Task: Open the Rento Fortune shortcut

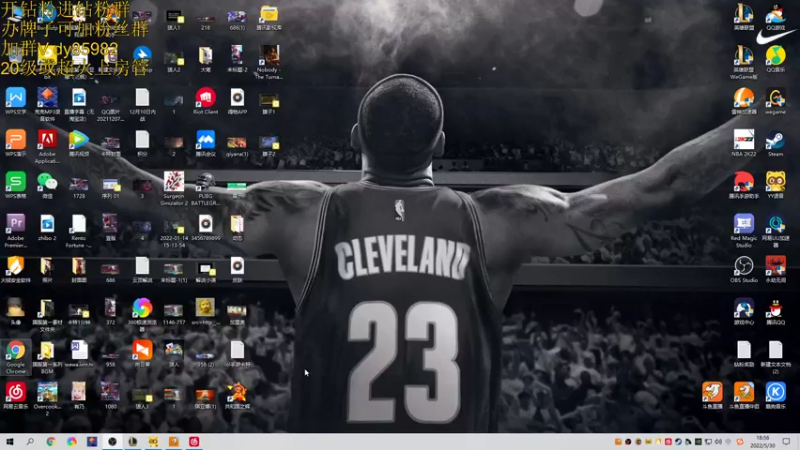Action: point(79,231)
